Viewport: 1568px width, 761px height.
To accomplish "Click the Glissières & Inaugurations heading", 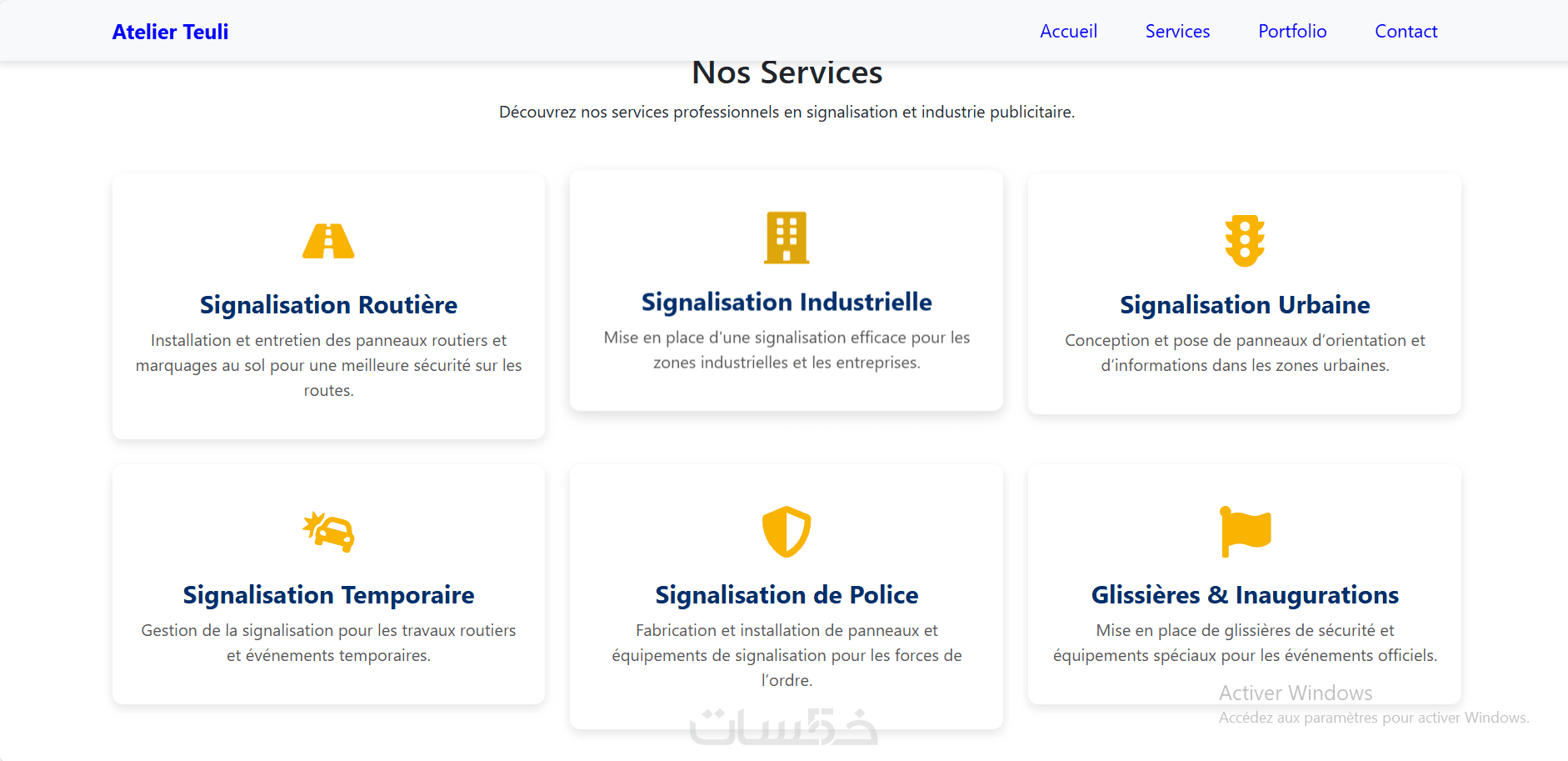I will (1245, 595).
